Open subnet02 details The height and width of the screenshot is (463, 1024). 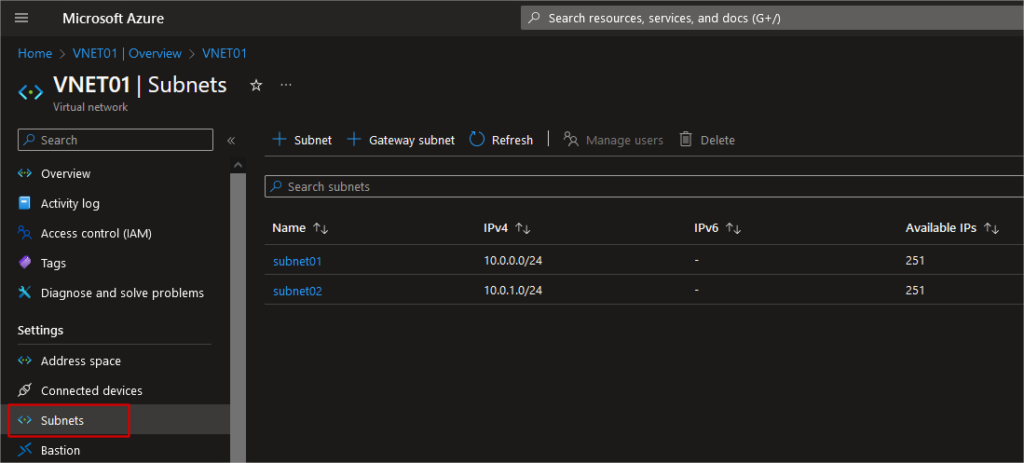[x=297, y=291]
